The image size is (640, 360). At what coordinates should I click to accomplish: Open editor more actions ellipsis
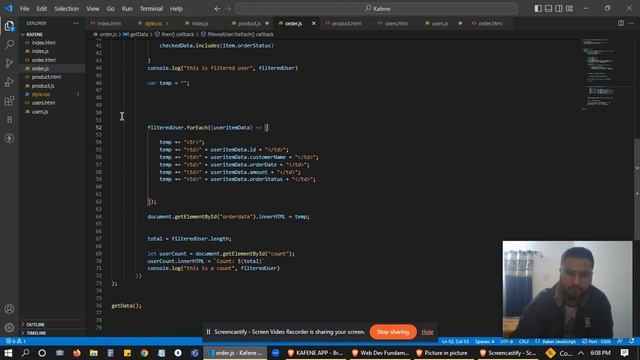[631, 23]
